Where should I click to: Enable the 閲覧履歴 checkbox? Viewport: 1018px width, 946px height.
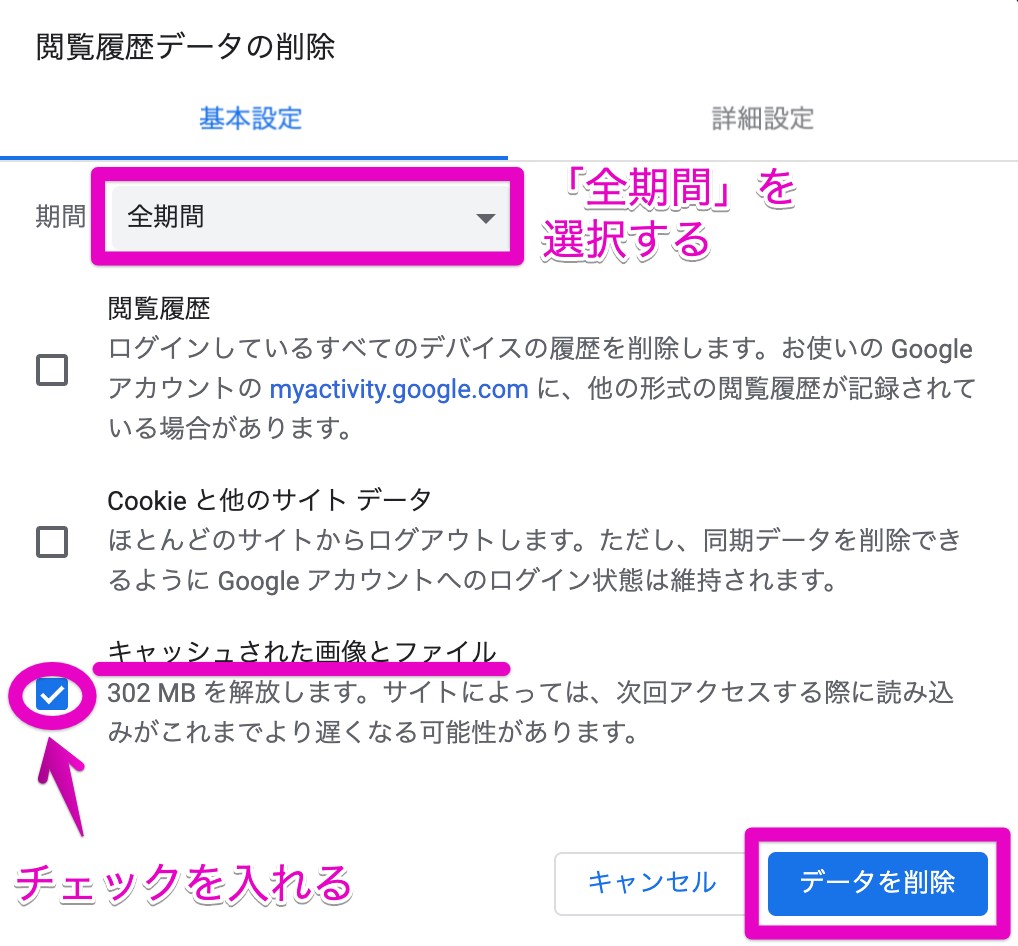point(52,371)
